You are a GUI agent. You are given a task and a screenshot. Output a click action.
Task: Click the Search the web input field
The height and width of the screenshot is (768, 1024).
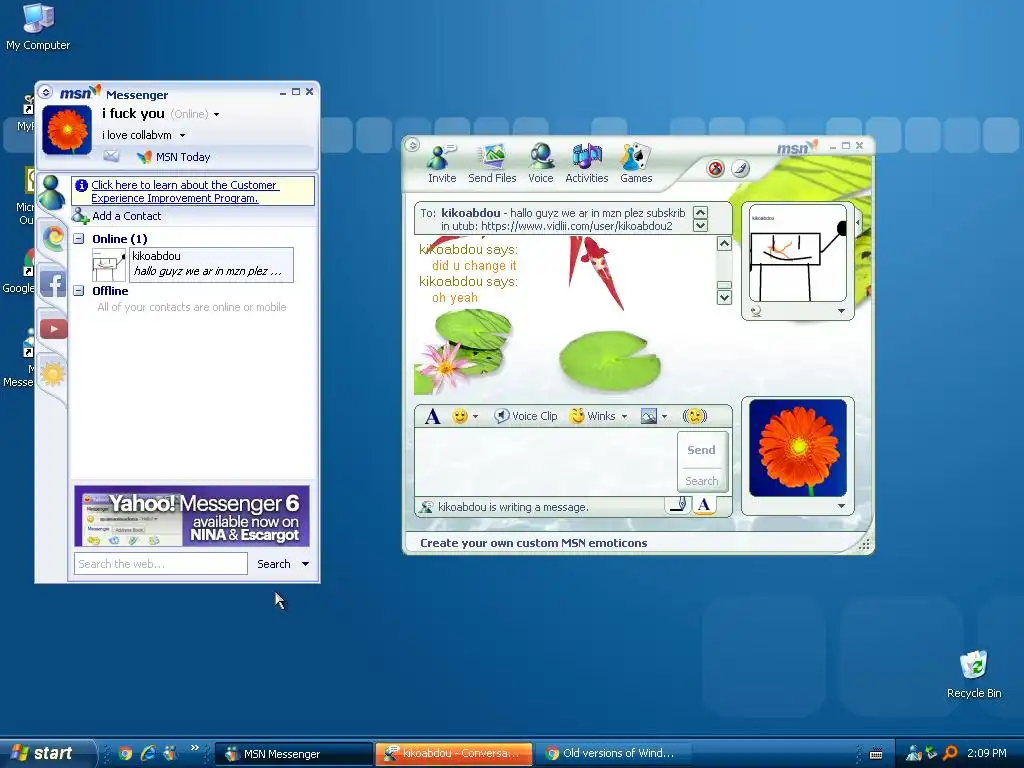(x=161, y=564)
